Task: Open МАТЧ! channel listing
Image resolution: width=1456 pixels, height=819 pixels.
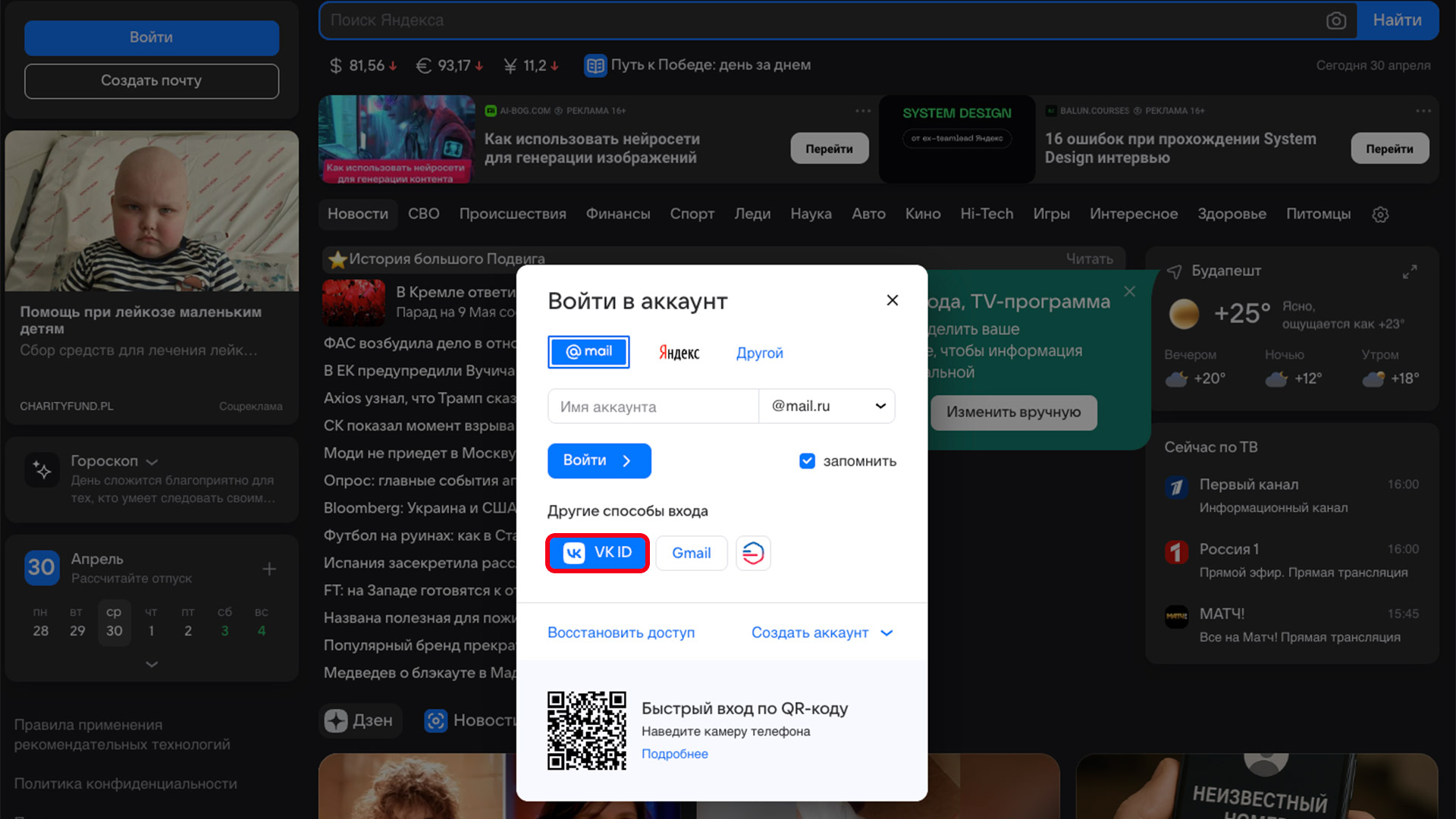Action: click(x=1292, y=625)
